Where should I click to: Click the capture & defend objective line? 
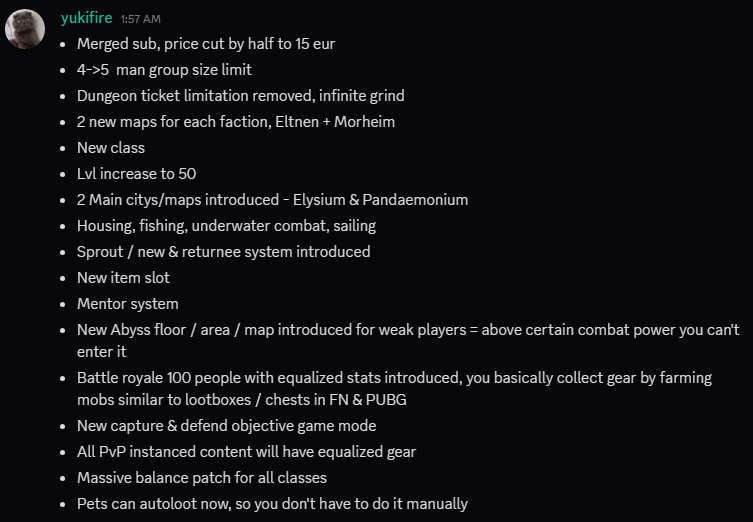[x=227, y=425]
